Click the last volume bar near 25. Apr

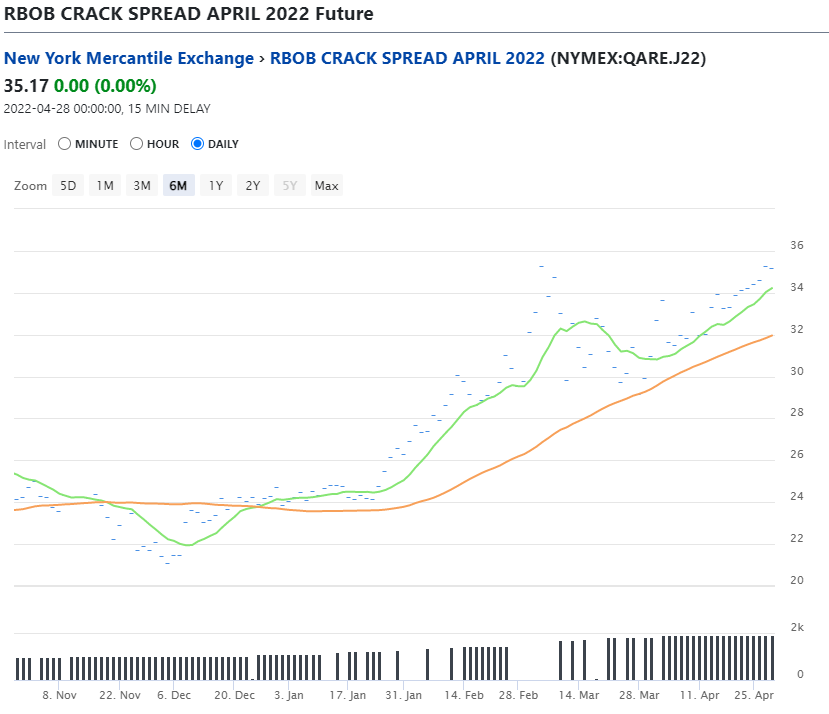click(772, 658)
